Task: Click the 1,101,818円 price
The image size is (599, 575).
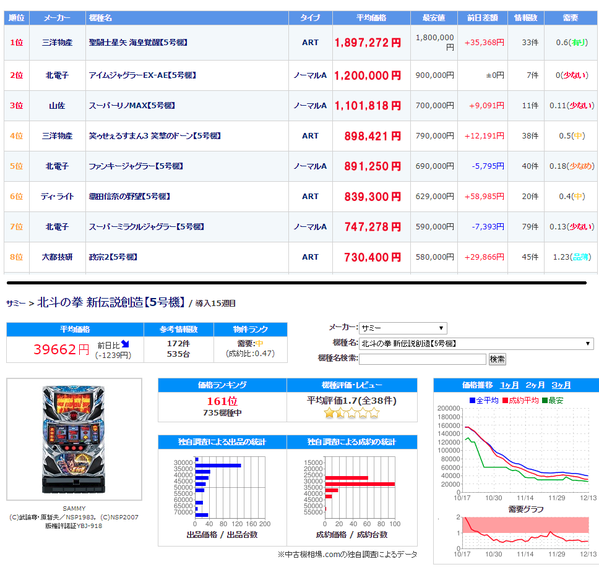Action: [368, 105]
